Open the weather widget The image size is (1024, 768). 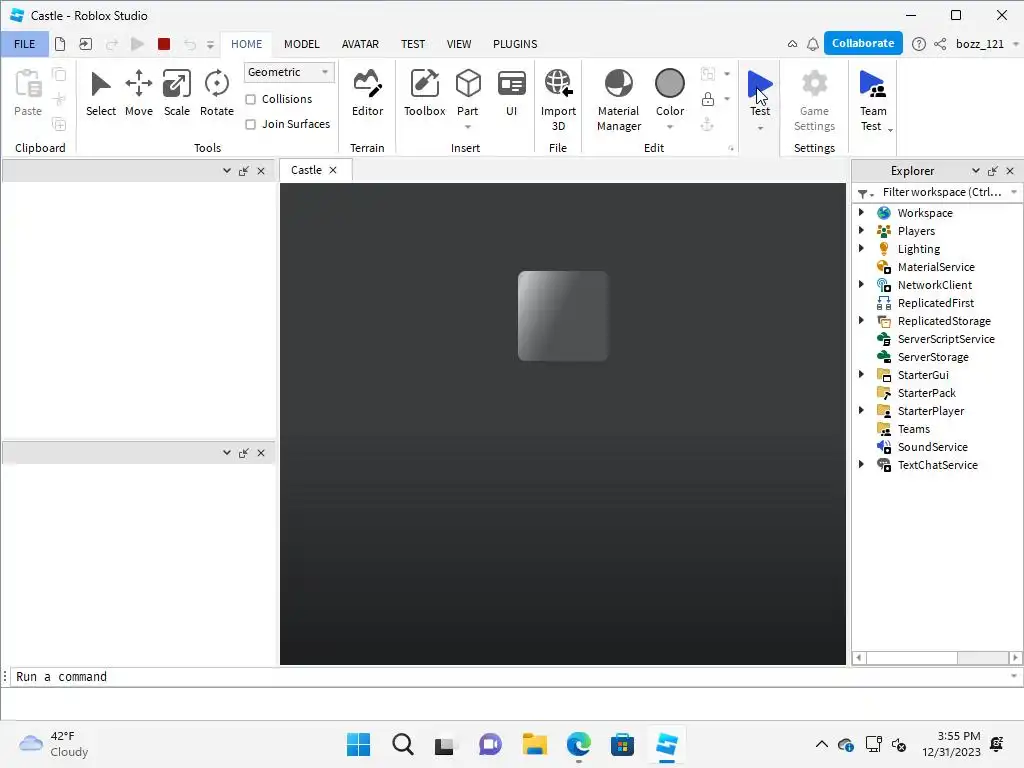coord(54,744)
